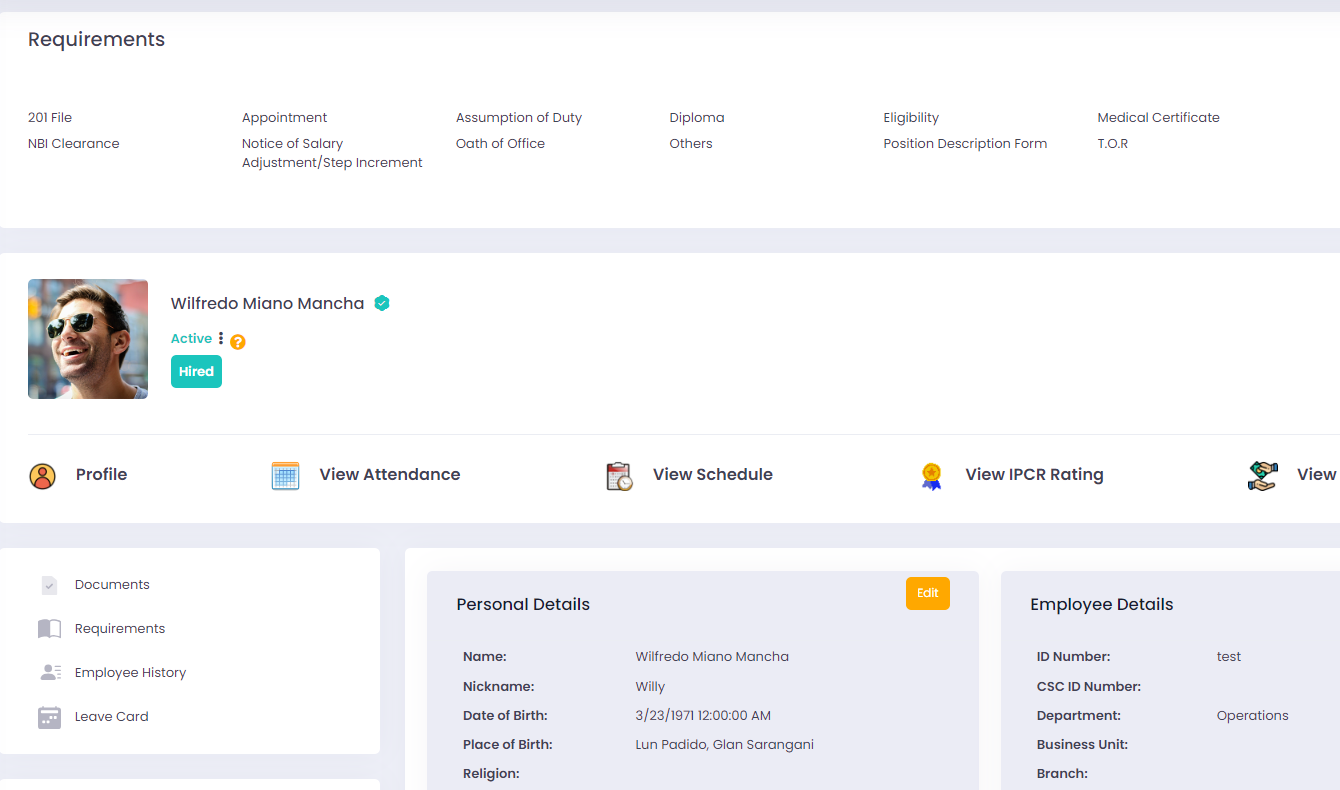Screen dimensions: 1340x790
Task: Click the Requirements book icon
Action: pyautogui.click(x=49, y=629)
